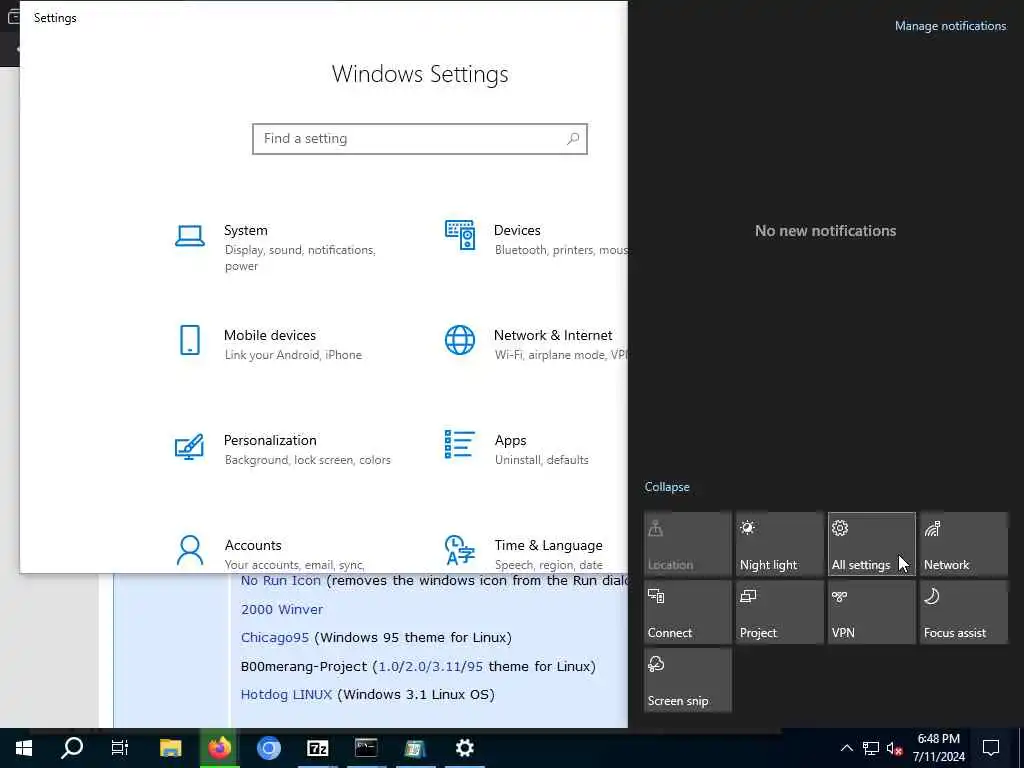Click the All settings quick action tile
The height and width of the screenshot is (768, 1024).
[871, 544]
